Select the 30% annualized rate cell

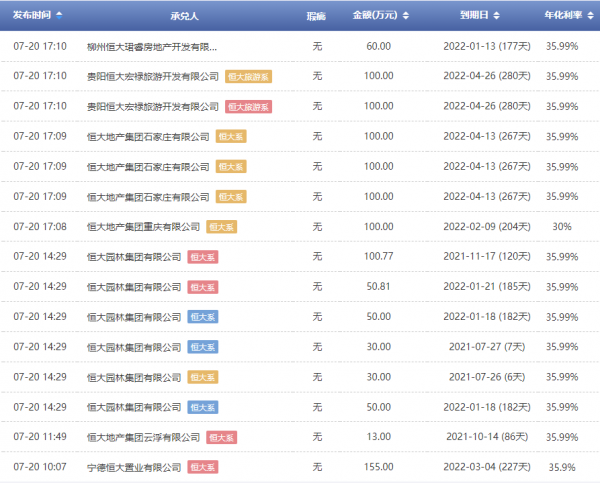pyautogui.click(x=562, y=227)
